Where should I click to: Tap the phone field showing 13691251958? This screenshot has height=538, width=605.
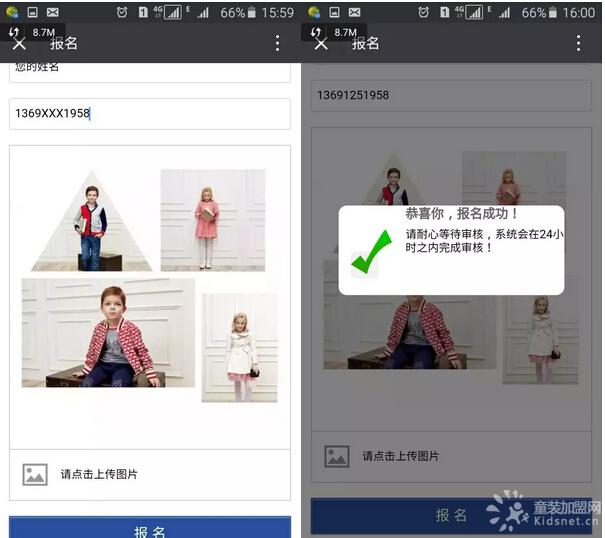[x=451, y=95]
